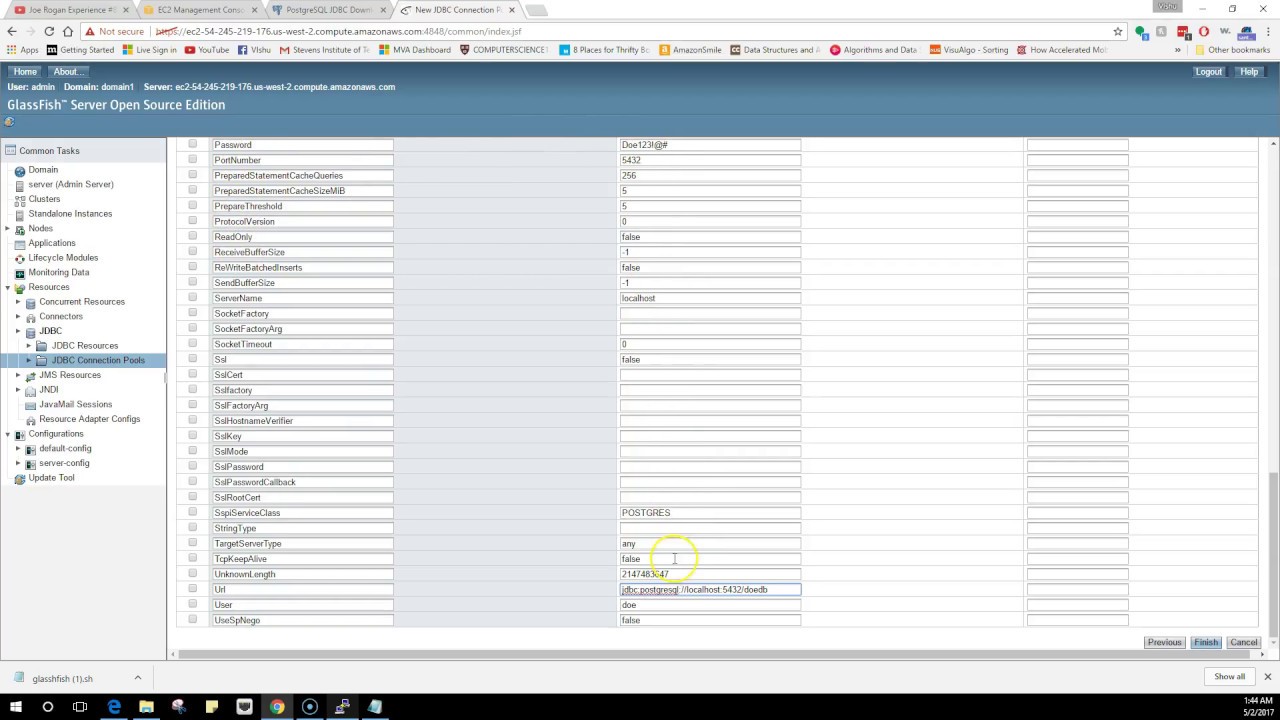Click the Apps bookmarks shortcut icon

tap(12, 50)
